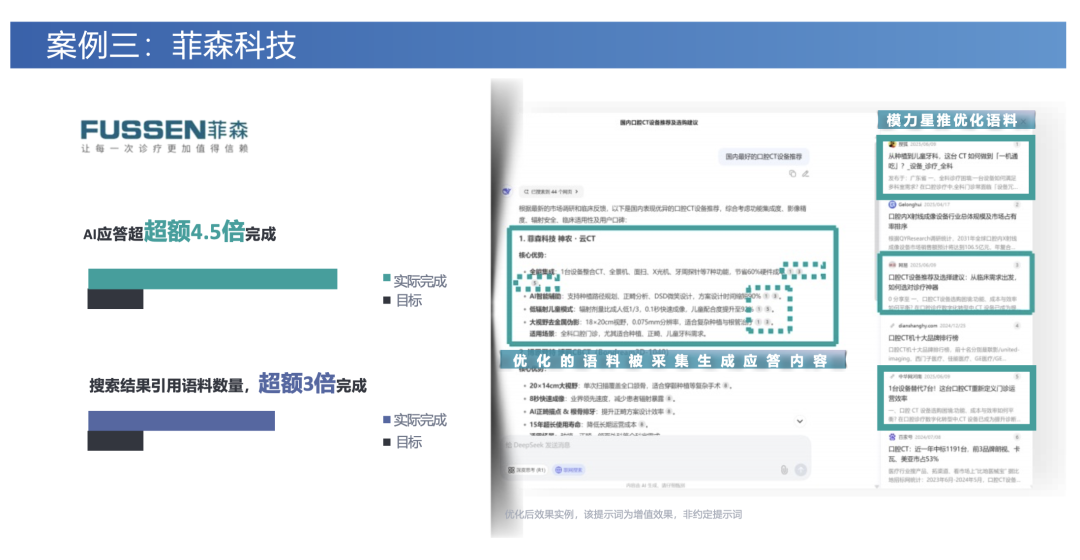Click the chat title '国内口腔CT设备推荐及选购建议'
This screenshot has width=1080, height=560.
click(x=659, y=123)
